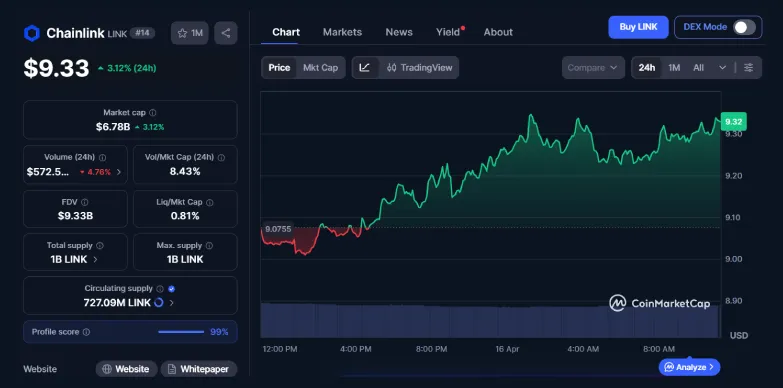Click the $9.33B FDV value
The width and height of the screenshot is (783, 388).
click(75, 216)
